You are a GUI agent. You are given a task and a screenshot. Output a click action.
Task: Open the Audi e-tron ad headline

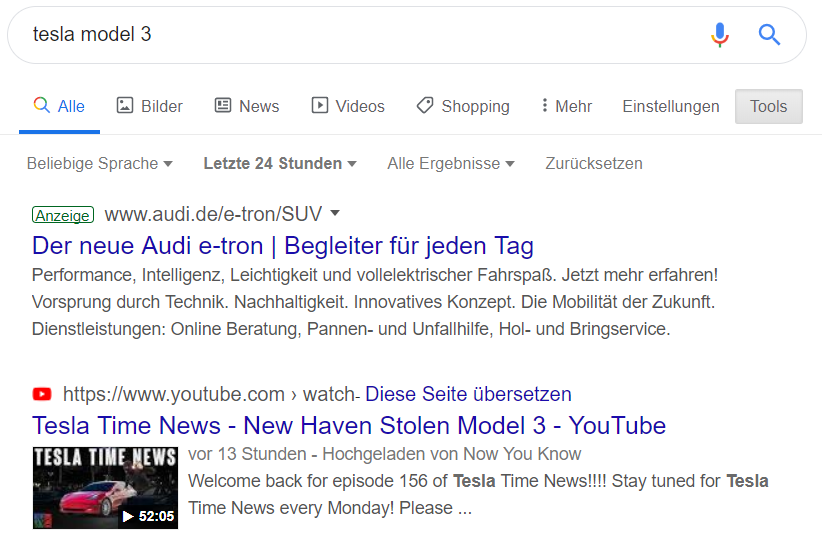pyautogui.click(x=283, y=246)
